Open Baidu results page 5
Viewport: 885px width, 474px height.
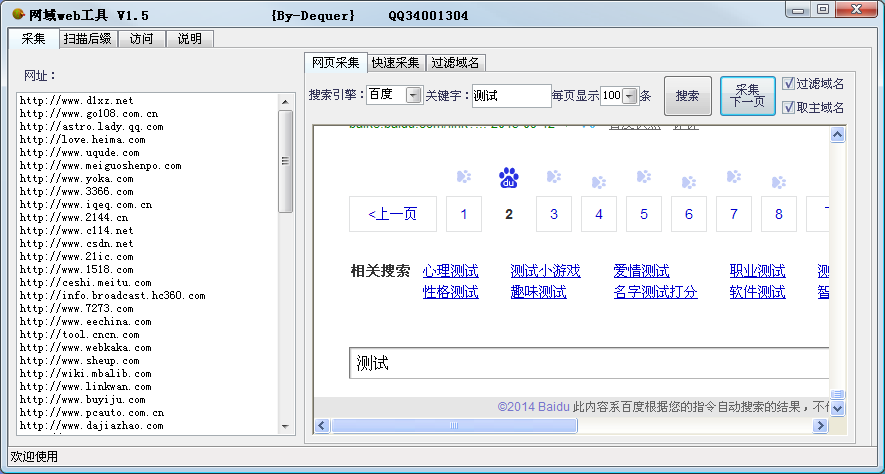tap(644, 214)
